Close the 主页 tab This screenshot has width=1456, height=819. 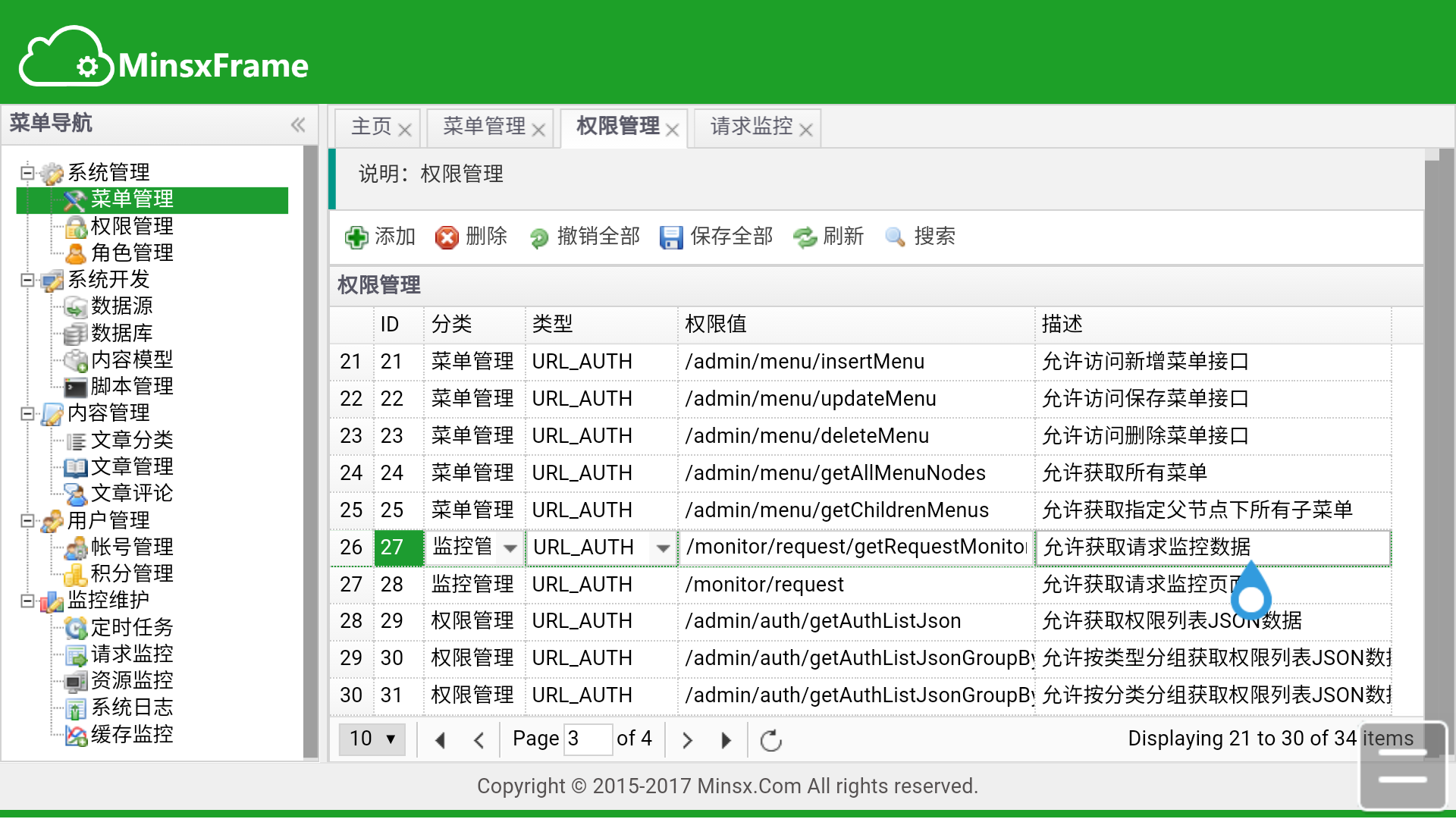(405, 130)
